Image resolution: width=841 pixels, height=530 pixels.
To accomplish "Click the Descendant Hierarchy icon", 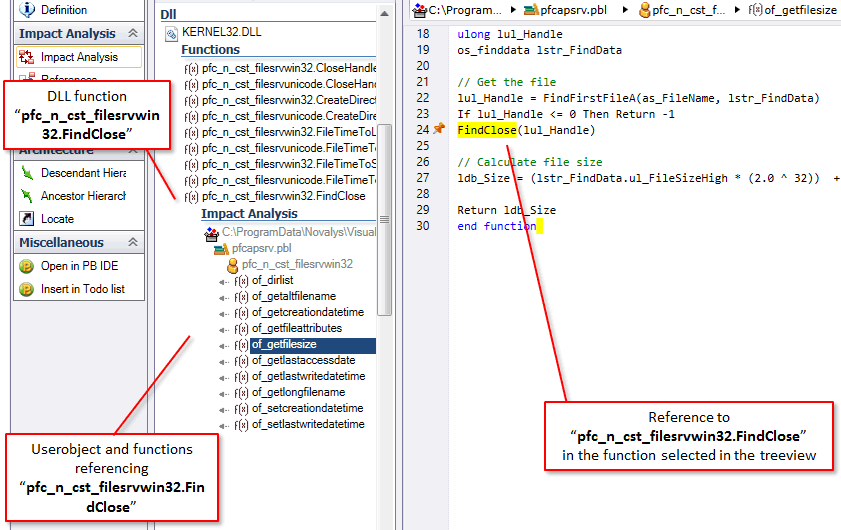I will 28,173.
